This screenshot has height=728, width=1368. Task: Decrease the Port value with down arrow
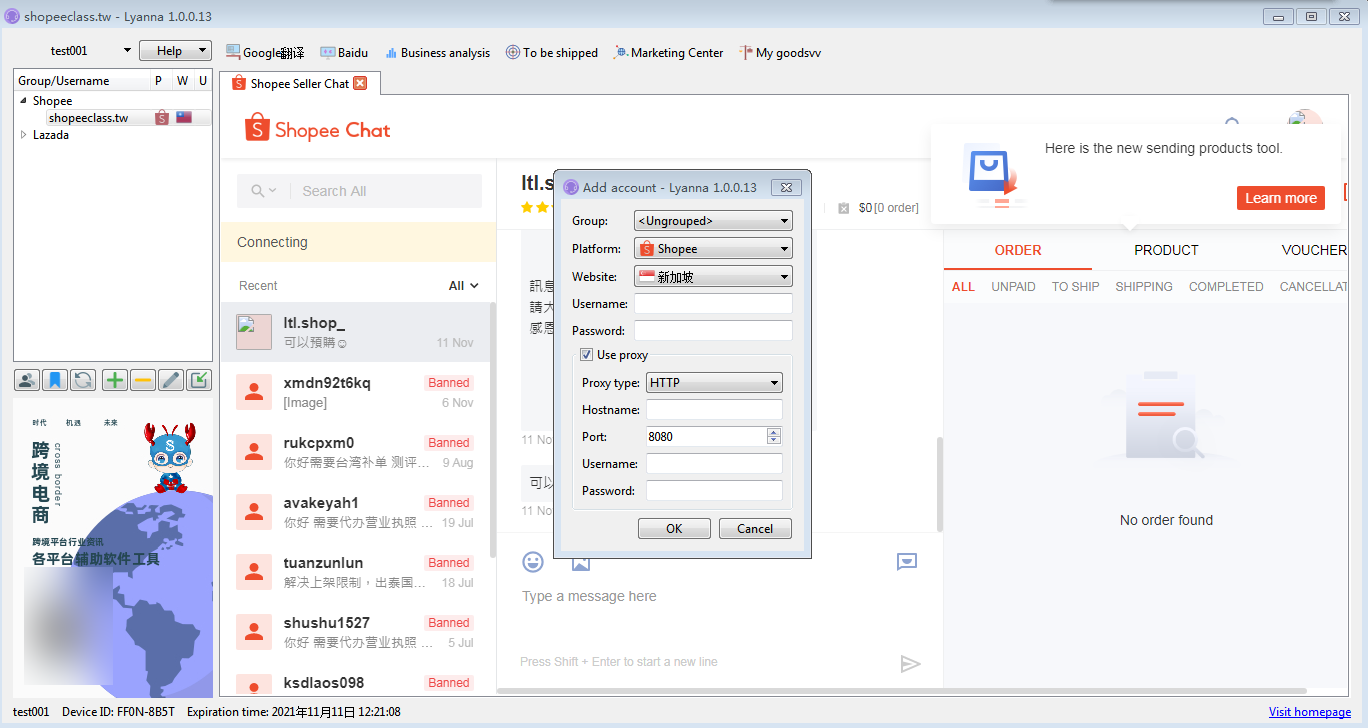click(x=773, y=440)
